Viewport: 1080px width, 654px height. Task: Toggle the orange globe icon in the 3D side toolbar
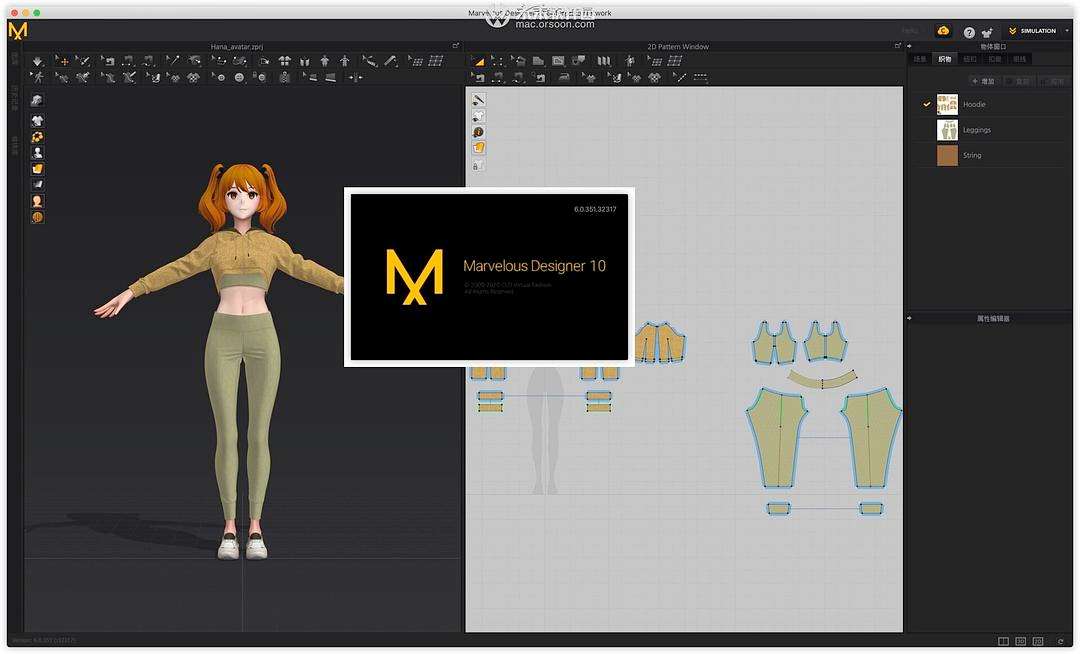tap(37, 218)
